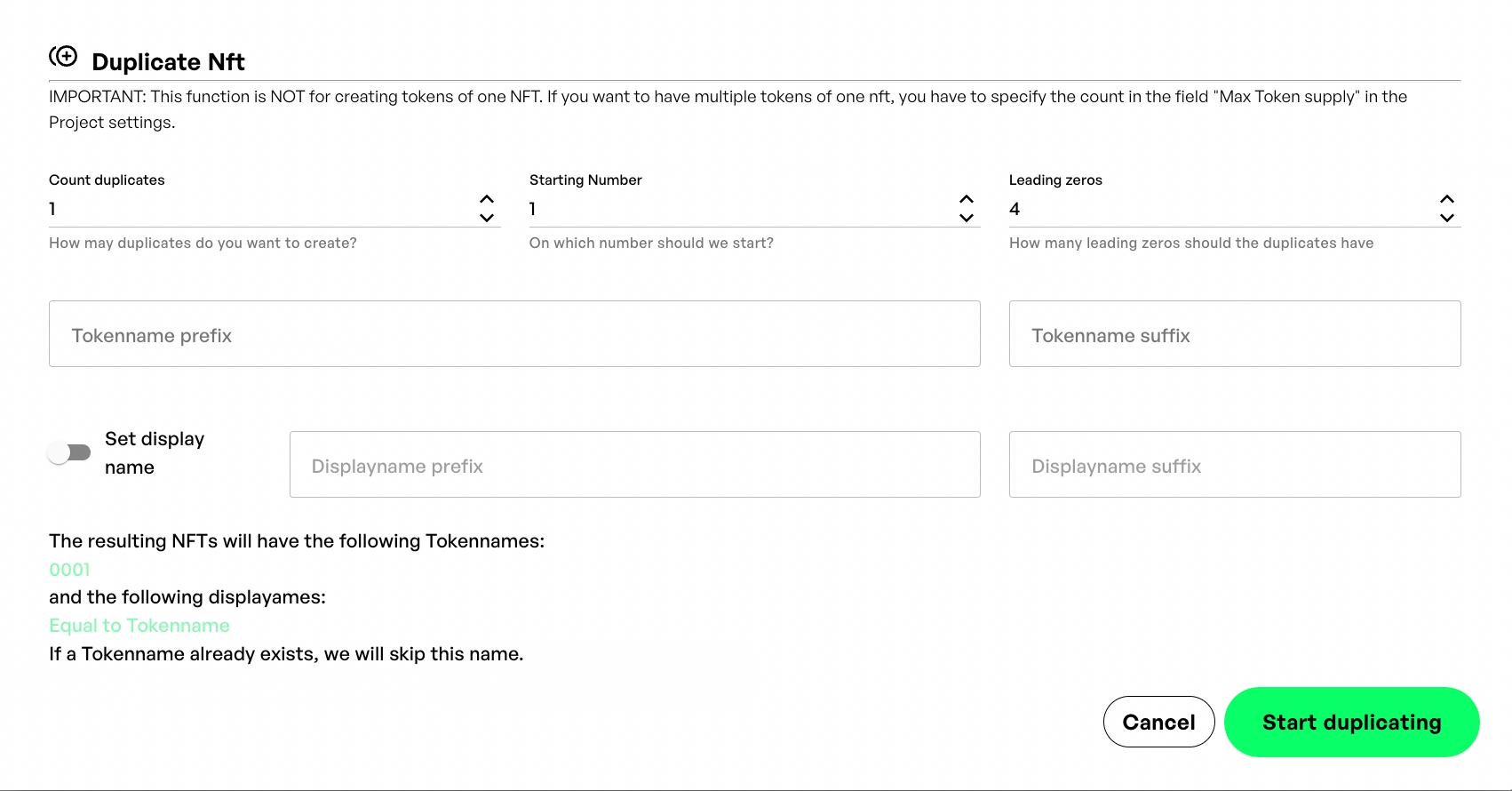The width and height of the screenshot is (1512, 791).
Task: Click into the Leading zeros field
Action: pos(1217,209)
